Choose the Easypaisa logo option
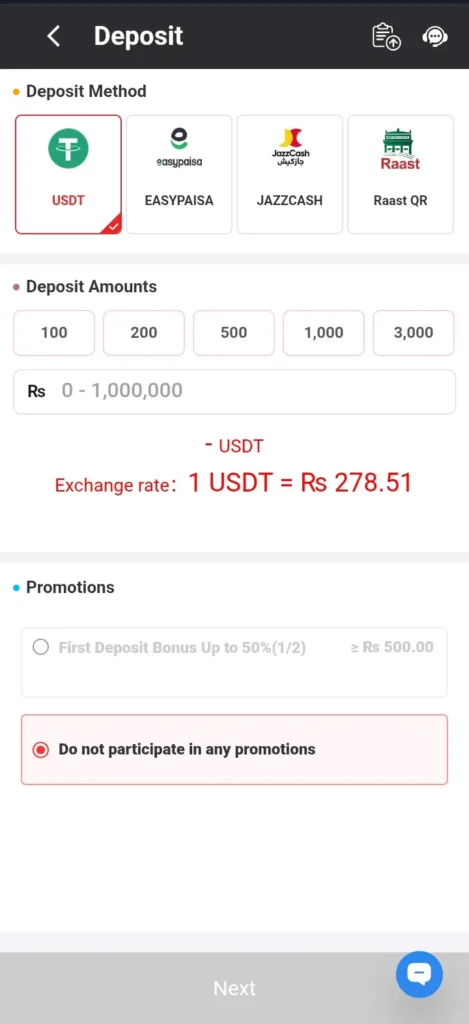This screenshot has height=1024, width=469. [x=179, y=148]
